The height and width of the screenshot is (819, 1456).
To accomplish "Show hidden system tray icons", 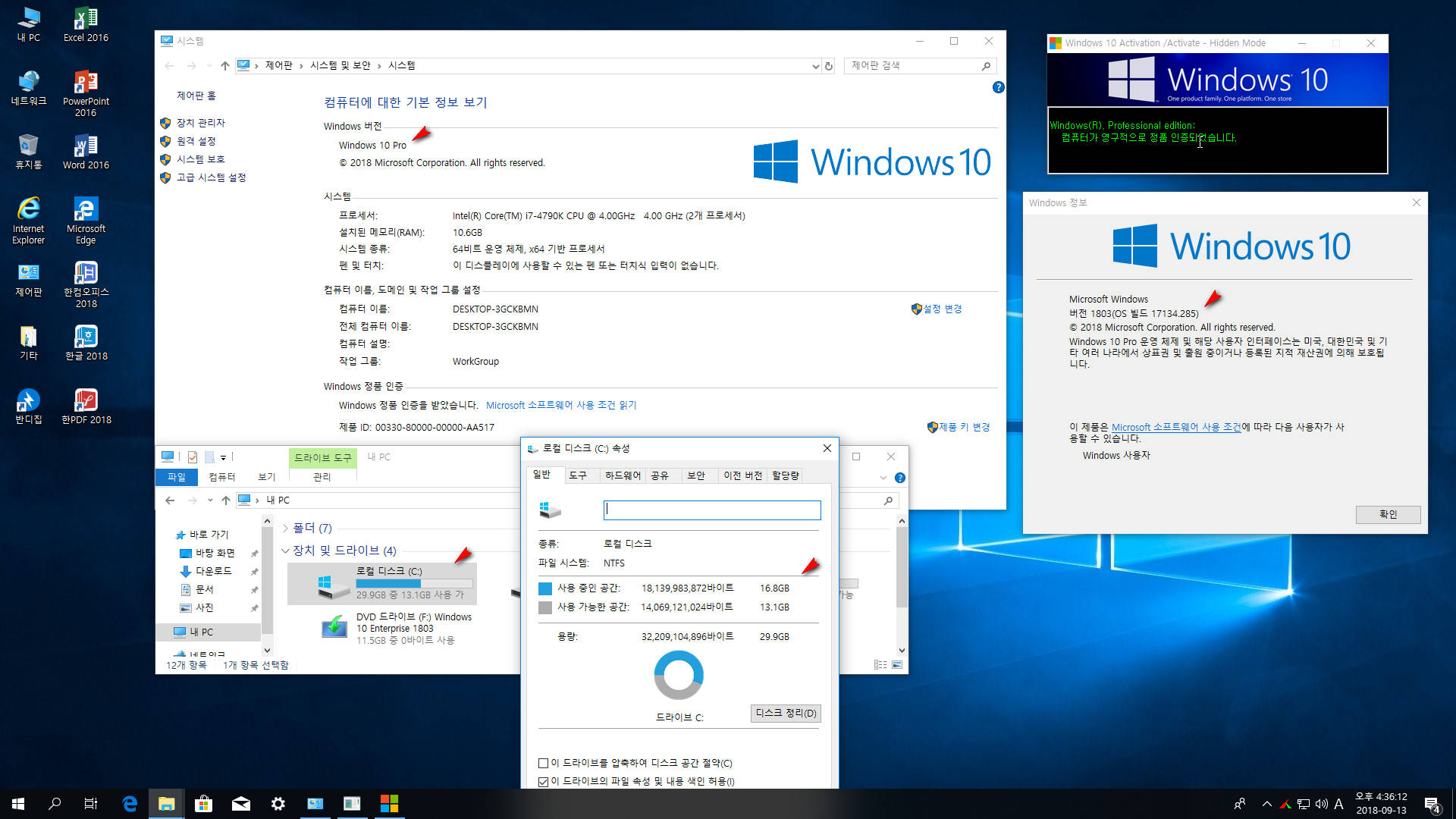I will [1266, 804].
